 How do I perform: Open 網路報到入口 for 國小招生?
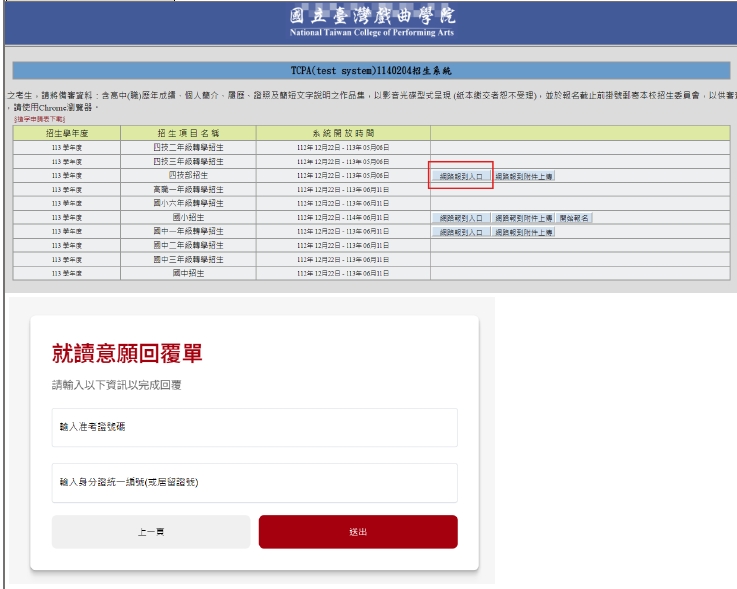(x=461, y=217)
